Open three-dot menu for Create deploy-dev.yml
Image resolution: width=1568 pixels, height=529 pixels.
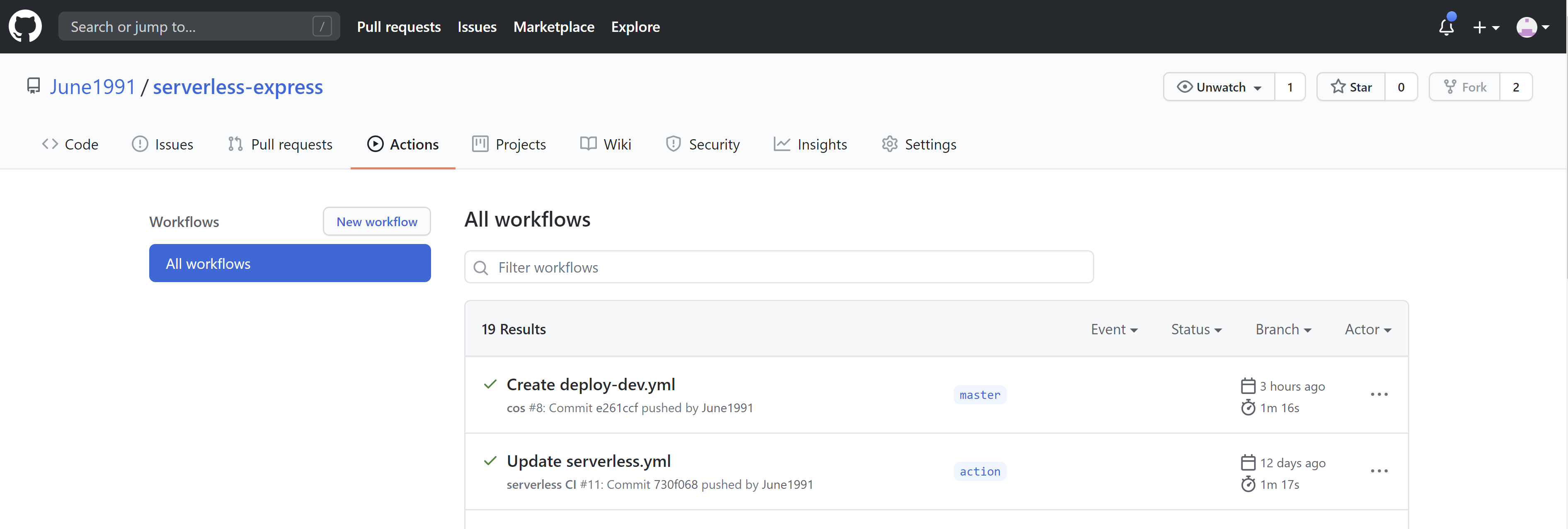1379,394
